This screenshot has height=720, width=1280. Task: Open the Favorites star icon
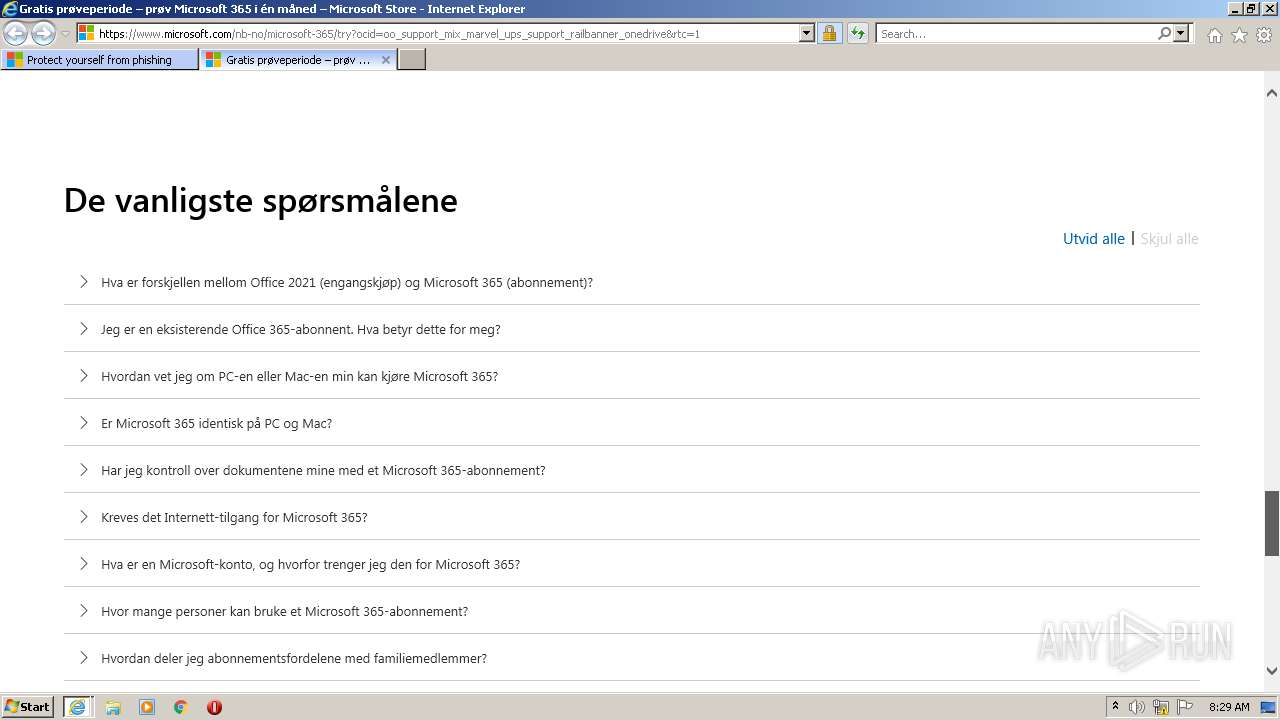point(1239,35)
